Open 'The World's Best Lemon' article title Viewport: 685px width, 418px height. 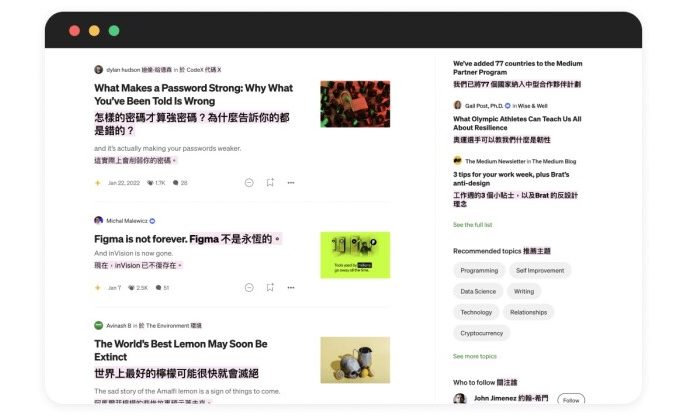pos(181,350)
